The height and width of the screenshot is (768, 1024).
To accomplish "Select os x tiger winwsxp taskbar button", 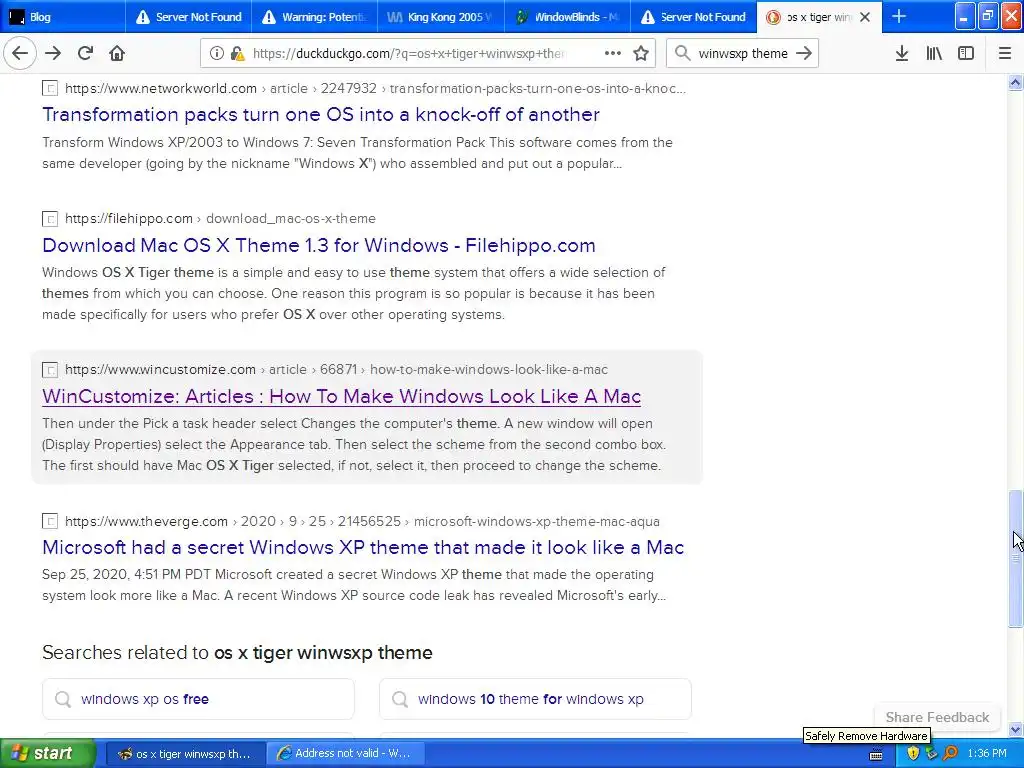I will click(185, 754).
